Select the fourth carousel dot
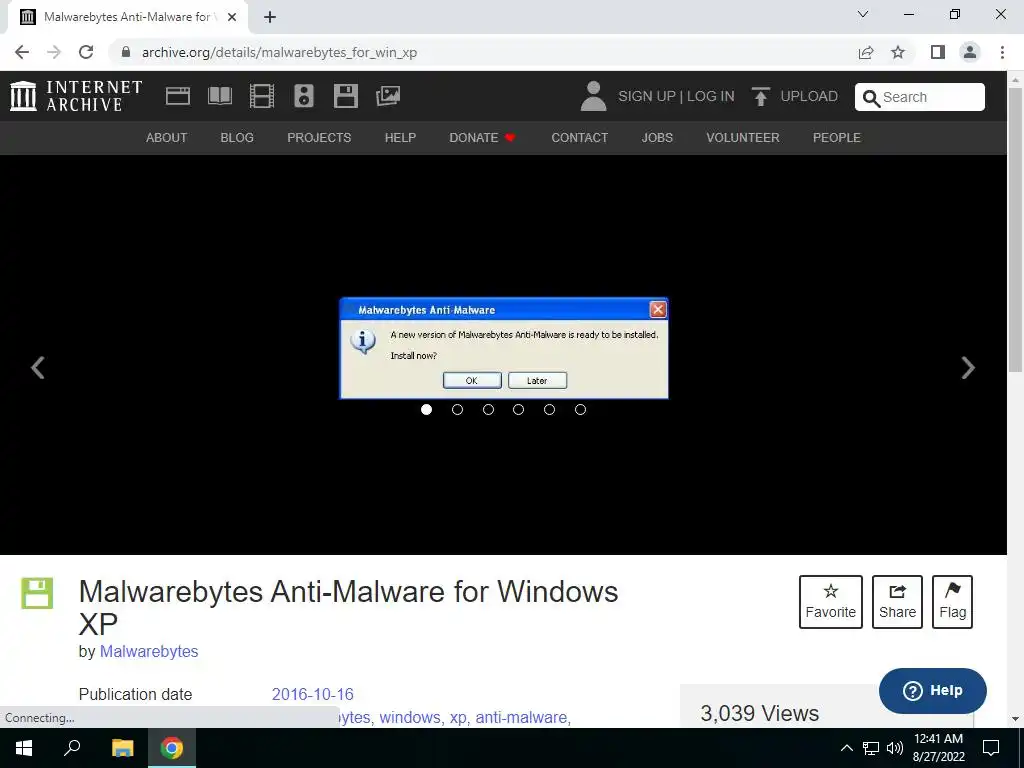The height and width of the screenshot is (768, 1024). pos(519,409)
